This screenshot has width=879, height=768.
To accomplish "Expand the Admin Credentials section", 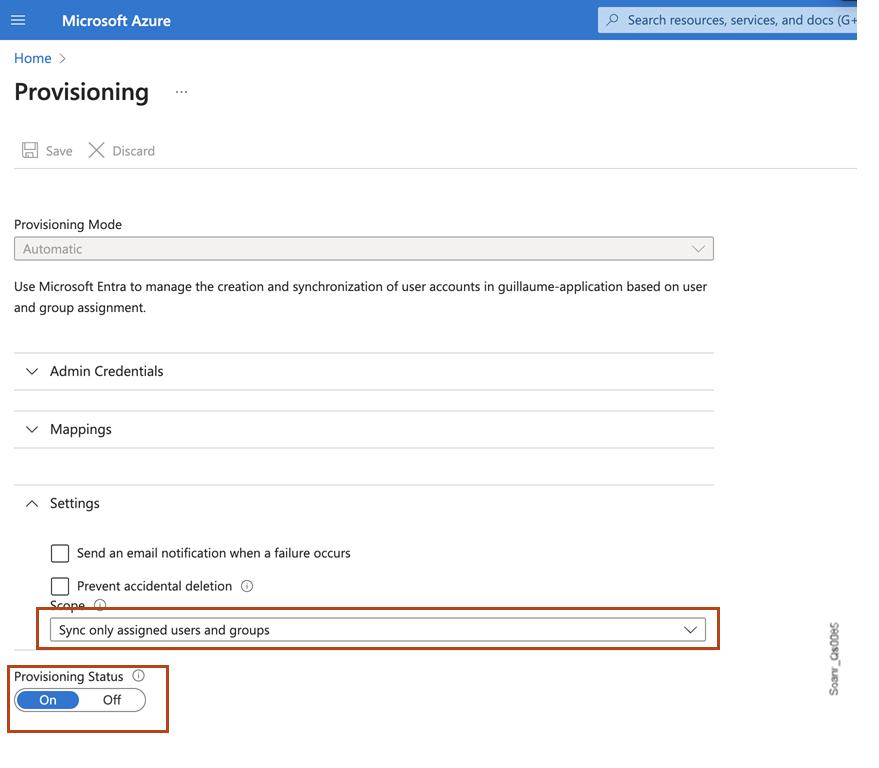I will pyautogui.click(x=31, y=371).
